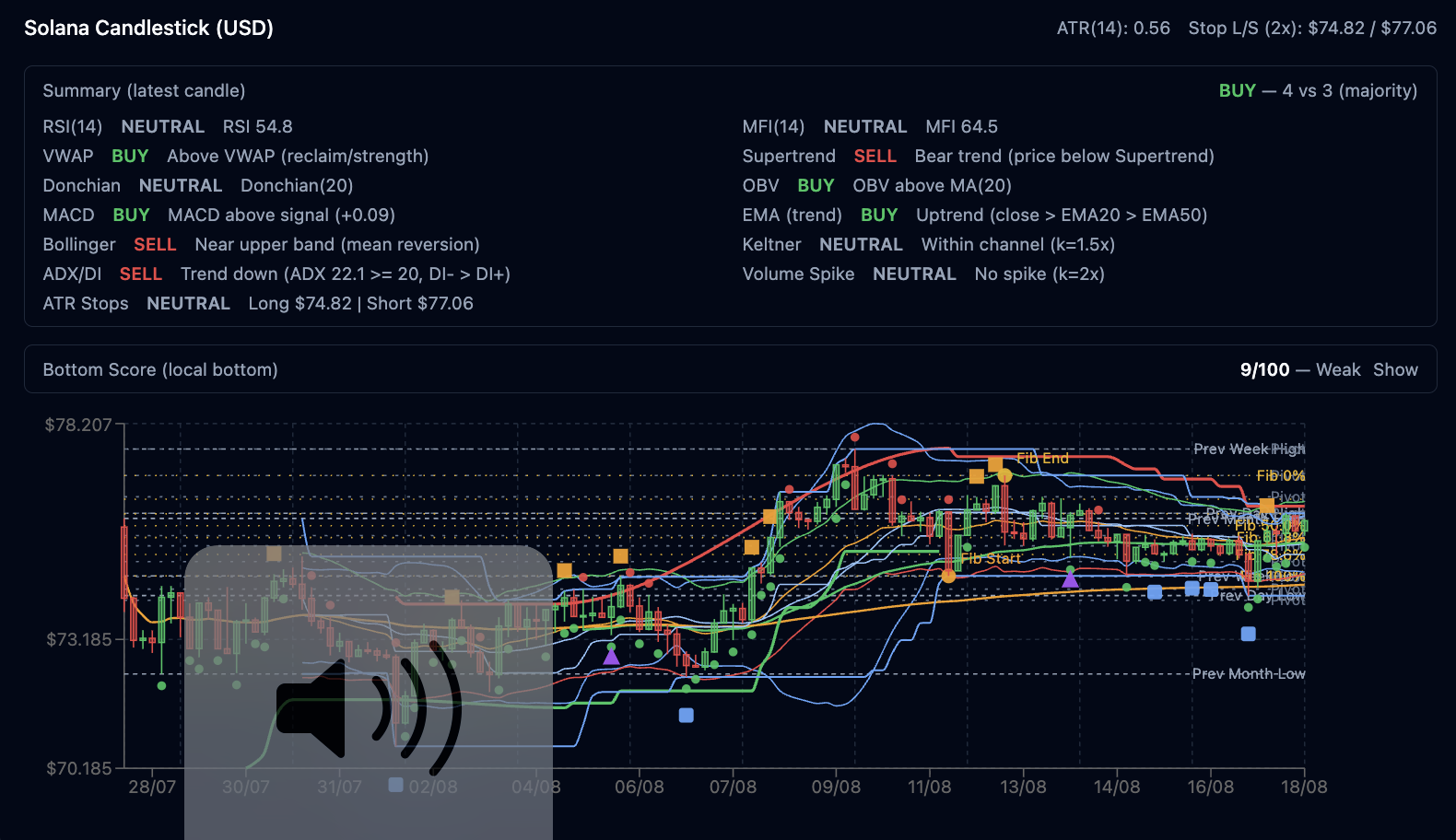Click the 11/08 date axis label
This screenshot has height=840, width=1456.
(x=929, y=787)
